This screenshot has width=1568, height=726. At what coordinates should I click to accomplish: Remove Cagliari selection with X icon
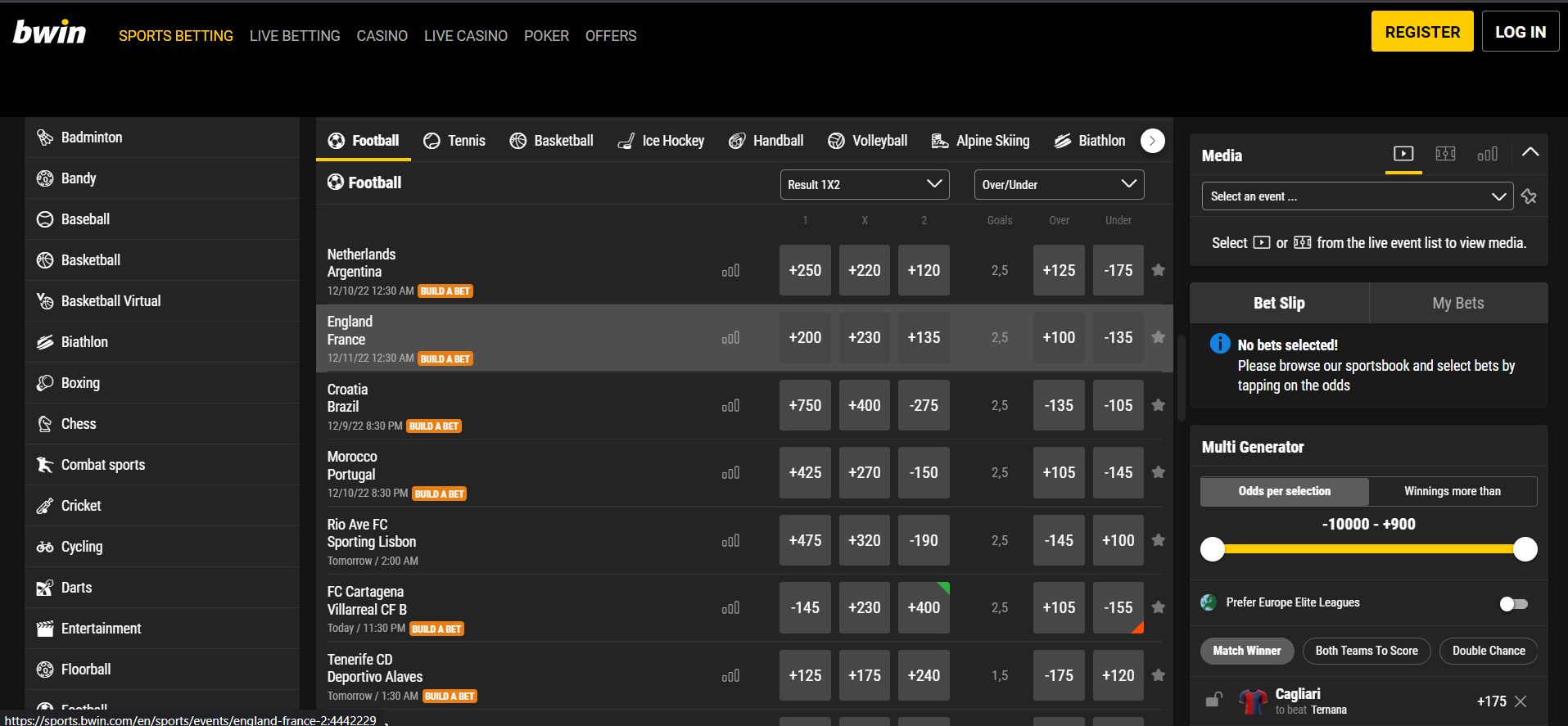[x=1521, y=701]
